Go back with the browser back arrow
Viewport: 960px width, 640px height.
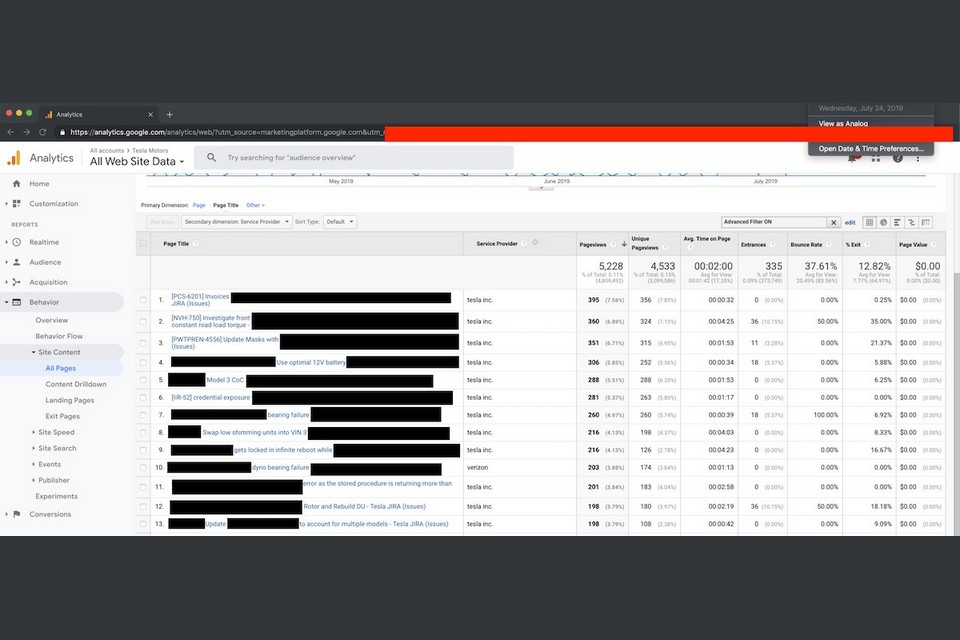click(x=10, y=132)
